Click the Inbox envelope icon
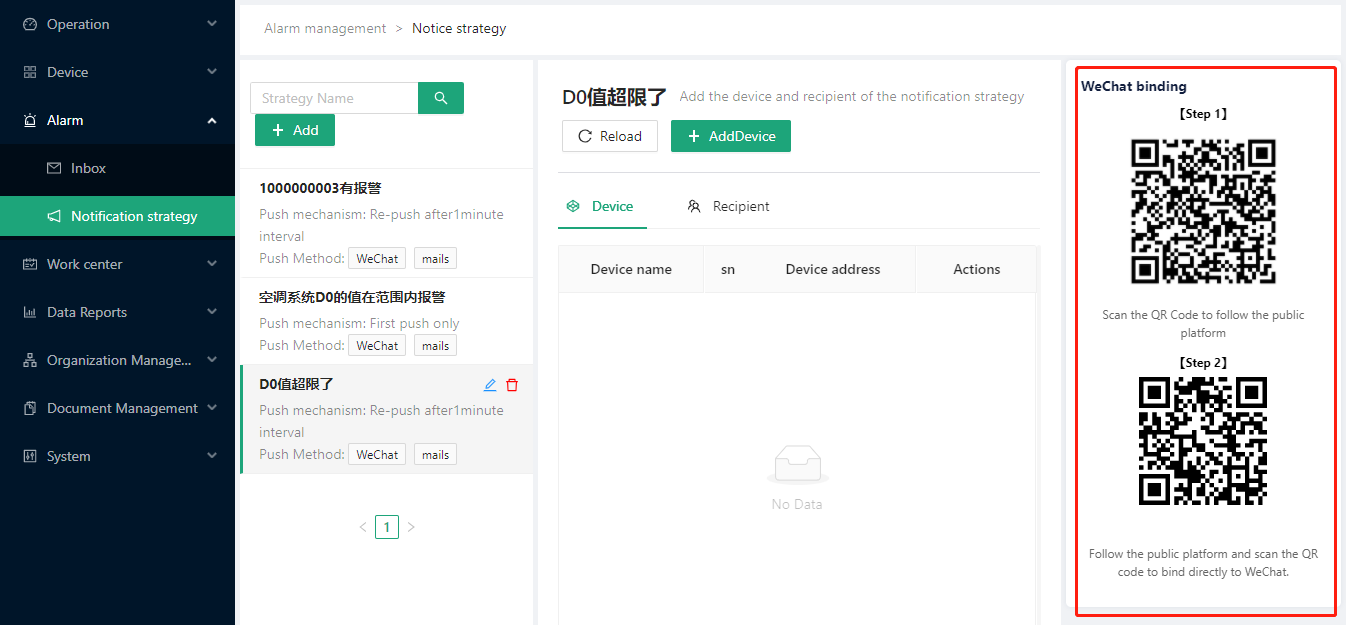The image size is (1346, 625). coord(54,168)
